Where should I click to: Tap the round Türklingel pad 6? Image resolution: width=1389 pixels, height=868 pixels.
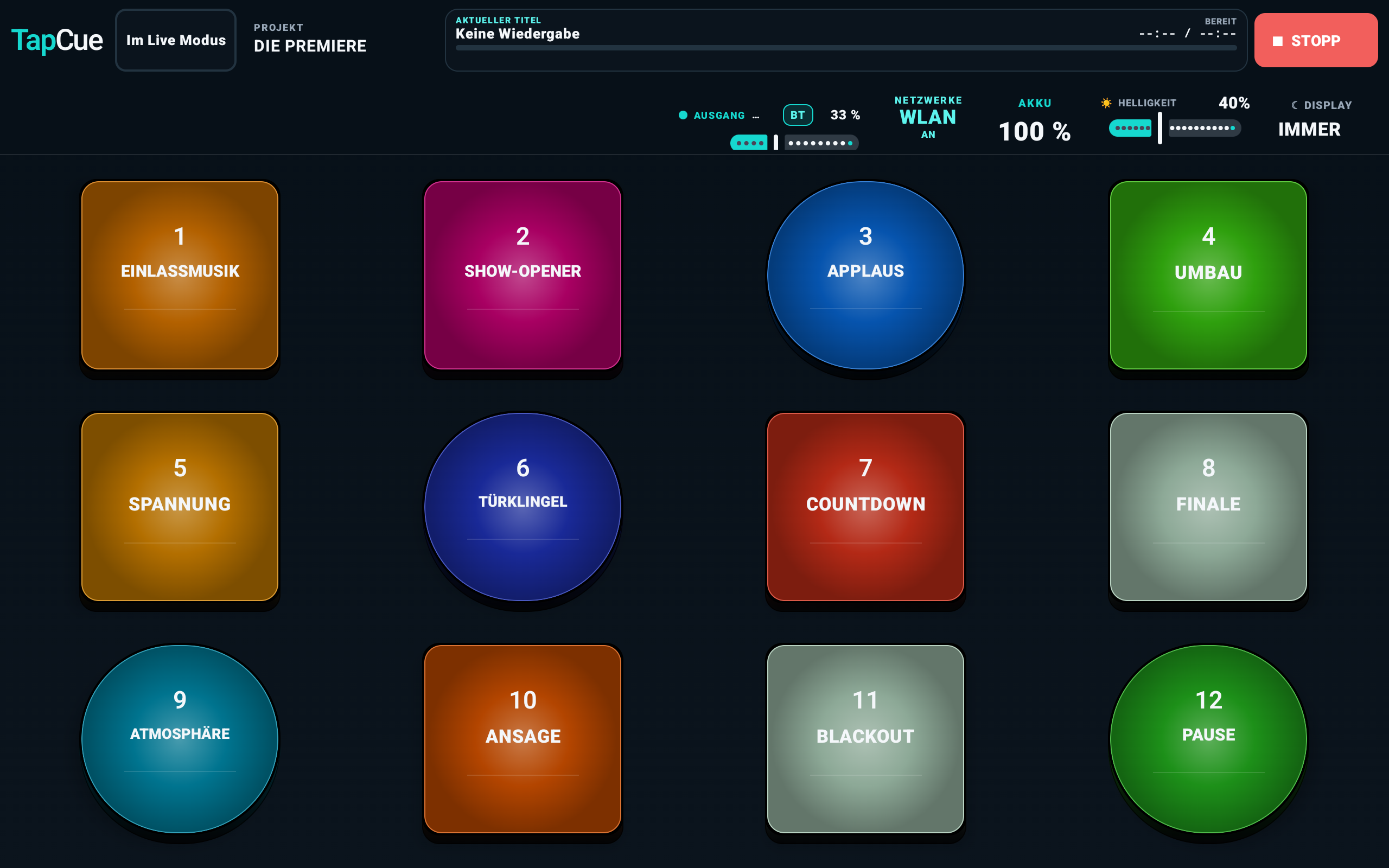[x=523, y=507]
